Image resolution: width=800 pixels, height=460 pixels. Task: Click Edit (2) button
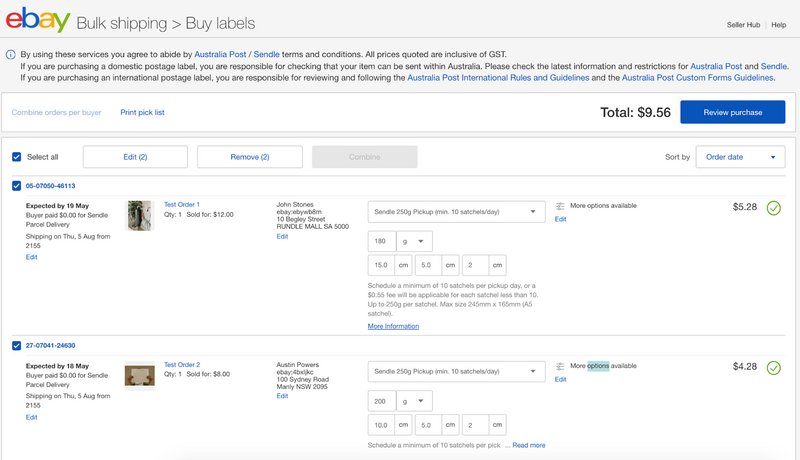pos(135,157)
